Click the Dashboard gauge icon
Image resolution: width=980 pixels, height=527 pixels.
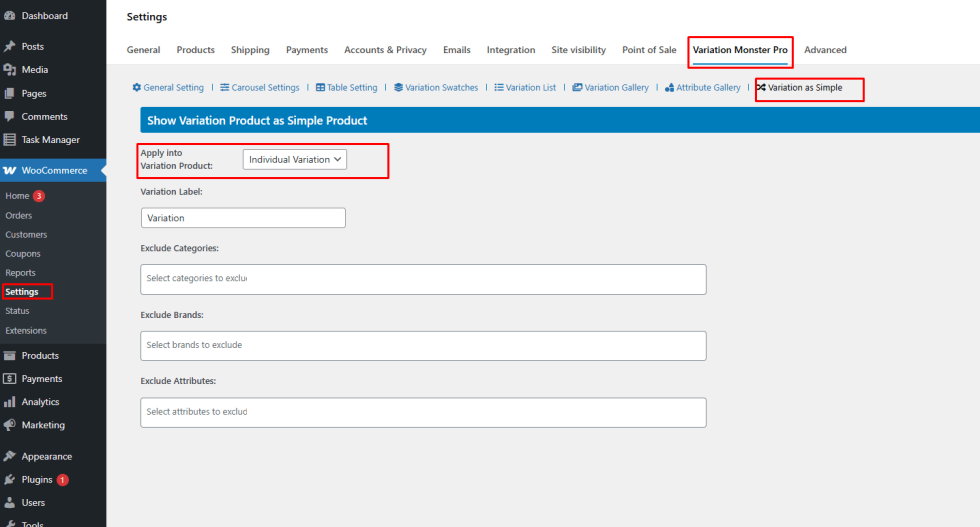coord(9,16)
